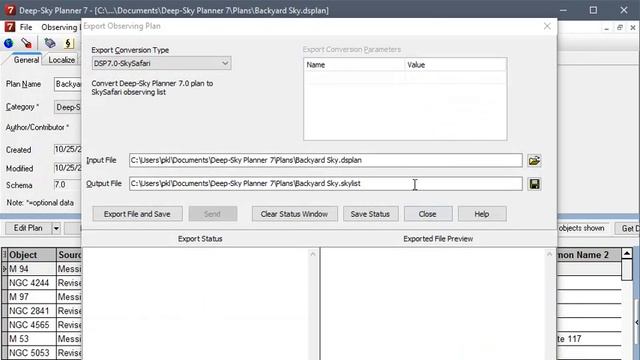Click the Output File path field
The width and height of the screenshot is (640, 360).
click(325, 184)
